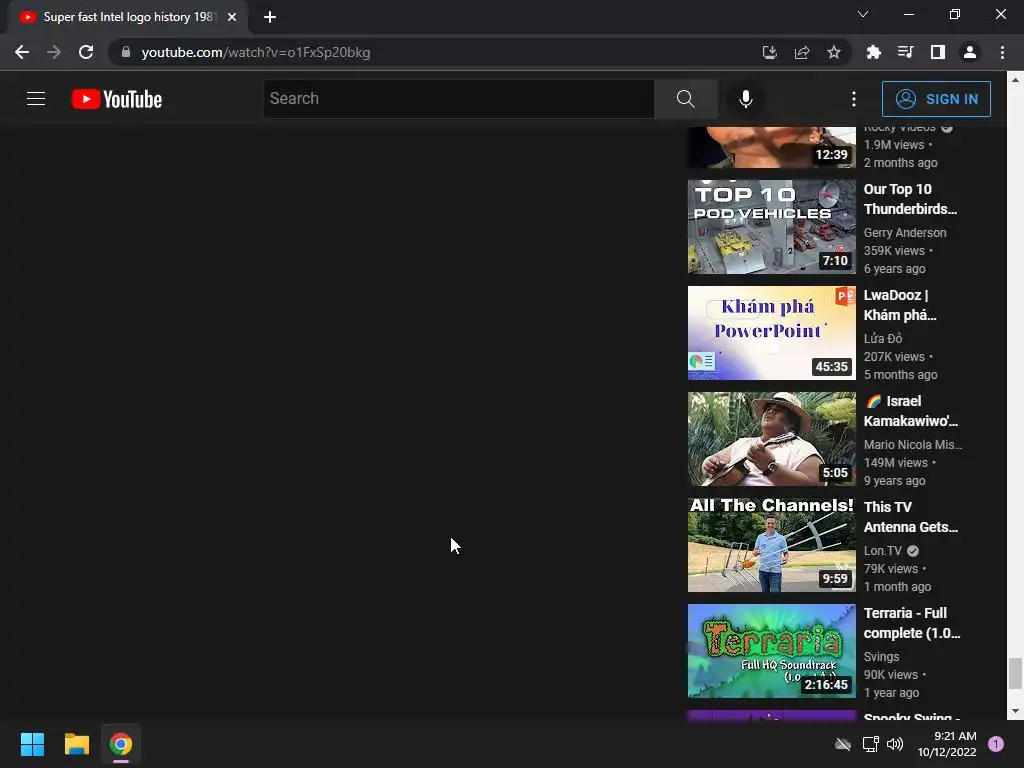Open Chrome three-dot menu
The width and height of the screenshot is (1024, 768).
point(1002,52)
